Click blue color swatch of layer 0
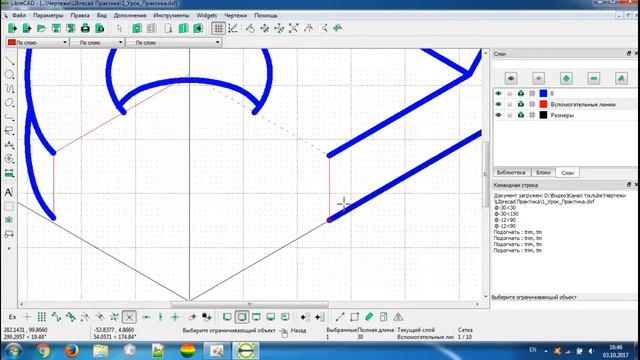This screenshot has height=360, width=640. point(543,93)
